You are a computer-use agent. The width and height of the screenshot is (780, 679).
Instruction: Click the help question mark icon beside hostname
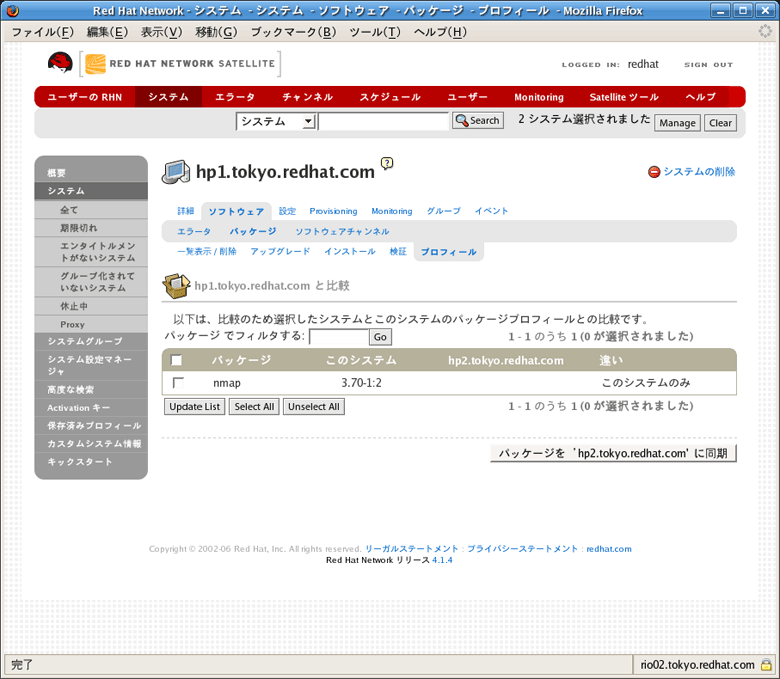pyautogui.click(x=387, y=163)
